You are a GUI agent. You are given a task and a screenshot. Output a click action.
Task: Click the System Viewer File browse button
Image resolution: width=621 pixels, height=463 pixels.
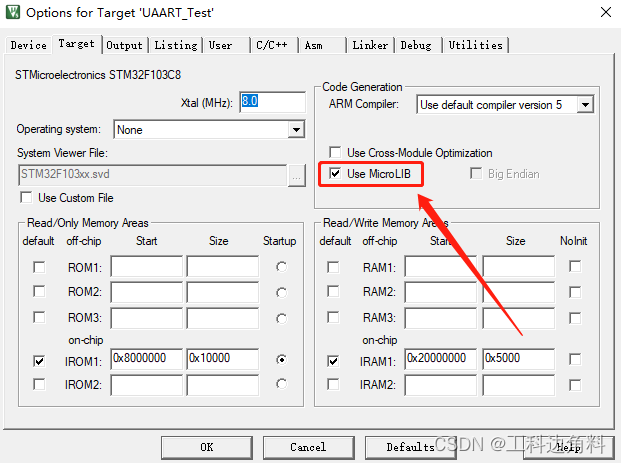(297, 175)
